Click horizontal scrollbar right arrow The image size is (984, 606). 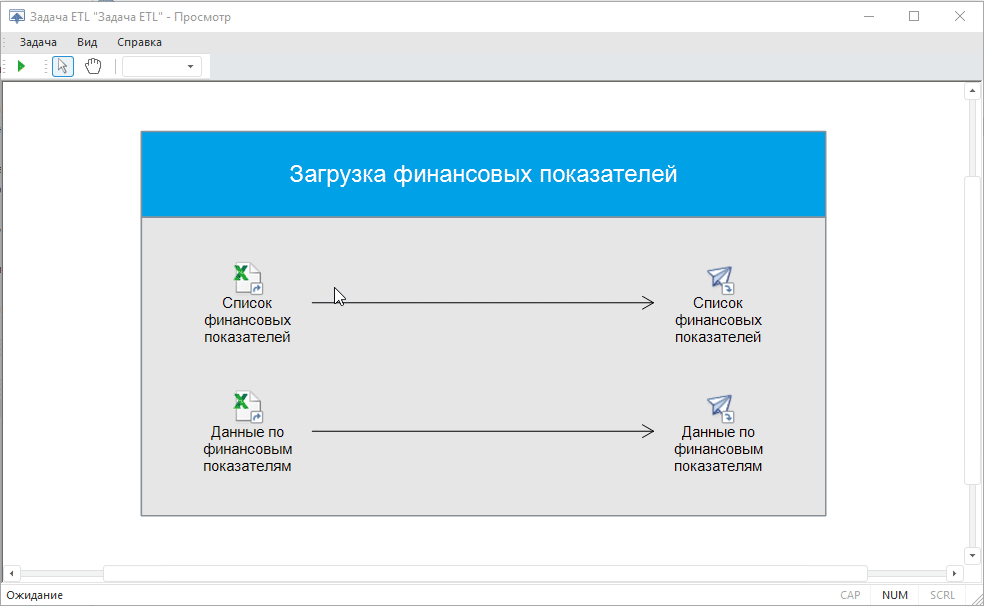click(954, 573)
